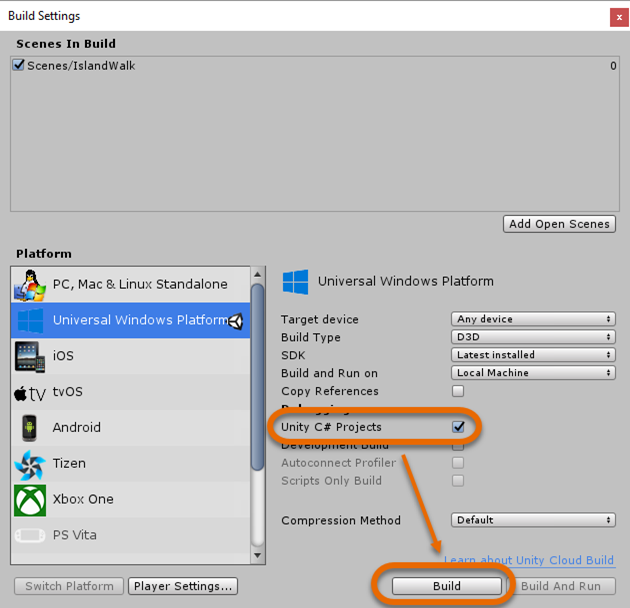The width and height of the screenshot is (630, 608).
Task: Click the Add Open Scenes button
Action: click(559, 224)
